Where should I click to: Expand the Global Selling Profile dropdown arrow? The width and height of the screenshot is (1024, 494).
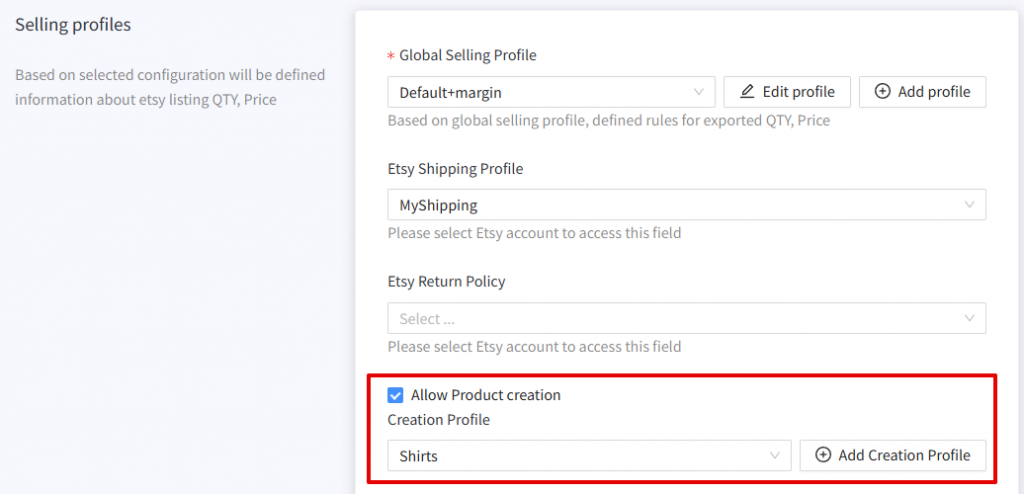pos(699,92)
